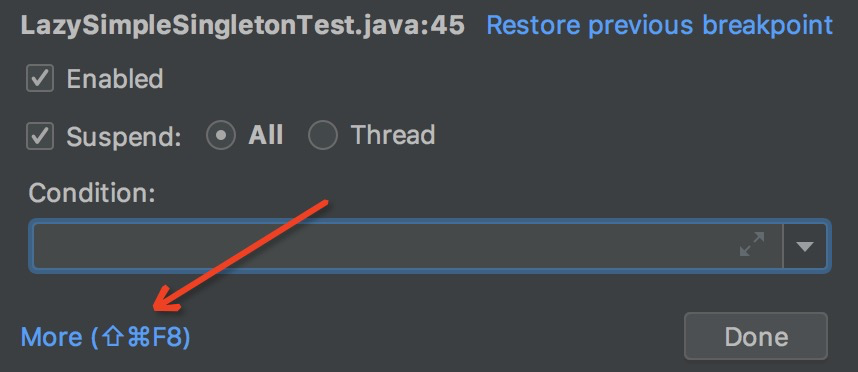
Task: Click Restore previous breakpoint link
Action: [x=659, y=25]
